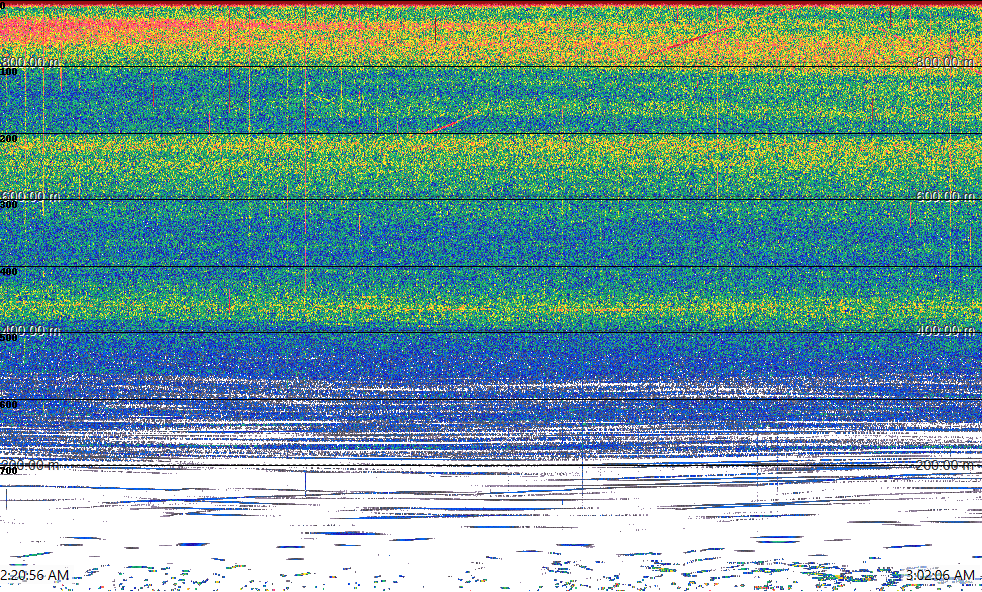Click the "800.00 m" depth label at left edge
The image size is (982, 592).
(x=30, y=61)
